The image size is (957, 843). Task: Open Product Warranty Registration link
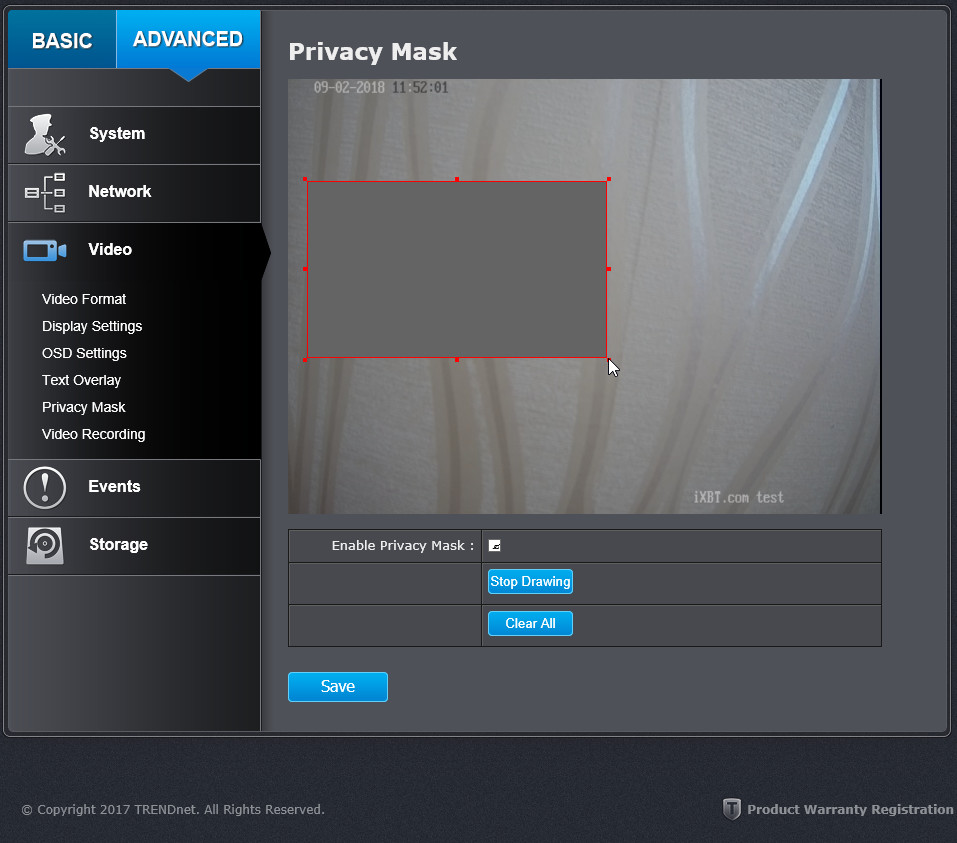[850, 809]
